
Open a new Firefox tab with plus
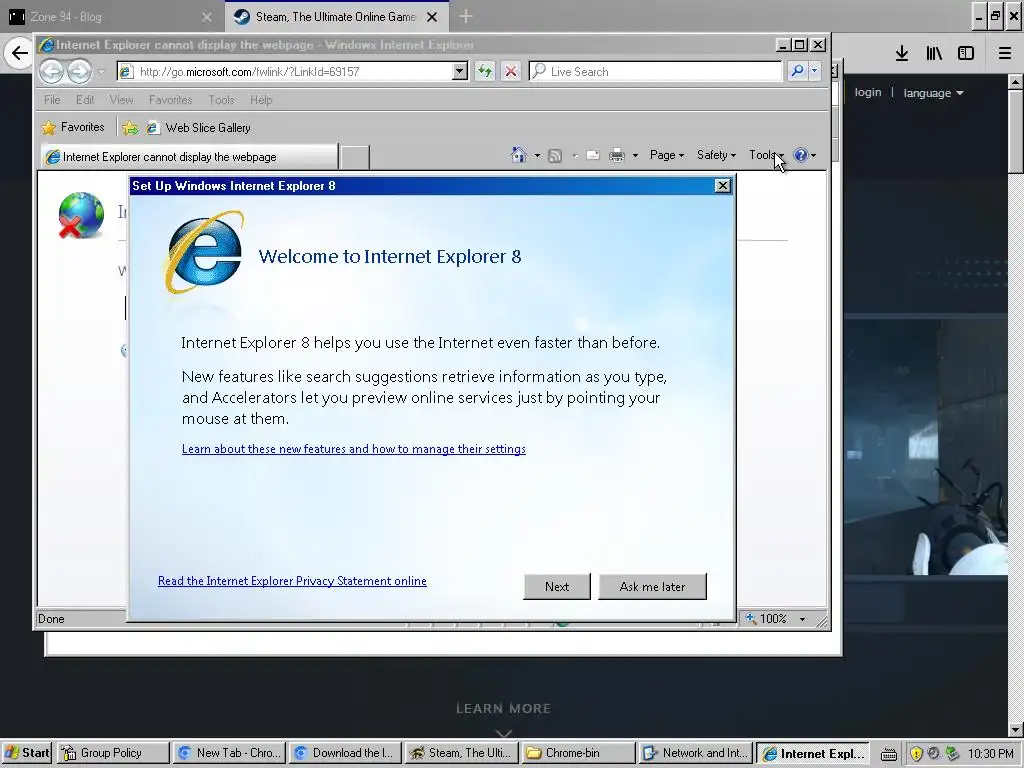click(466, 16)
